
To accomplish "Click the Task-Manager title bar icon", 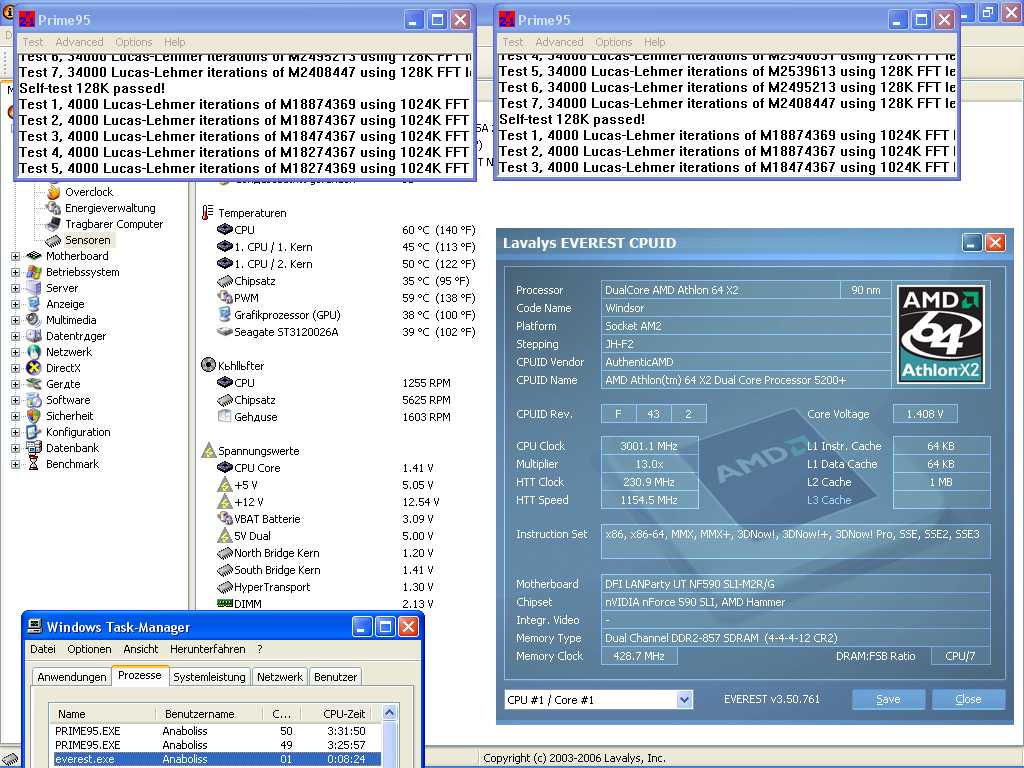I will [35, 627].
